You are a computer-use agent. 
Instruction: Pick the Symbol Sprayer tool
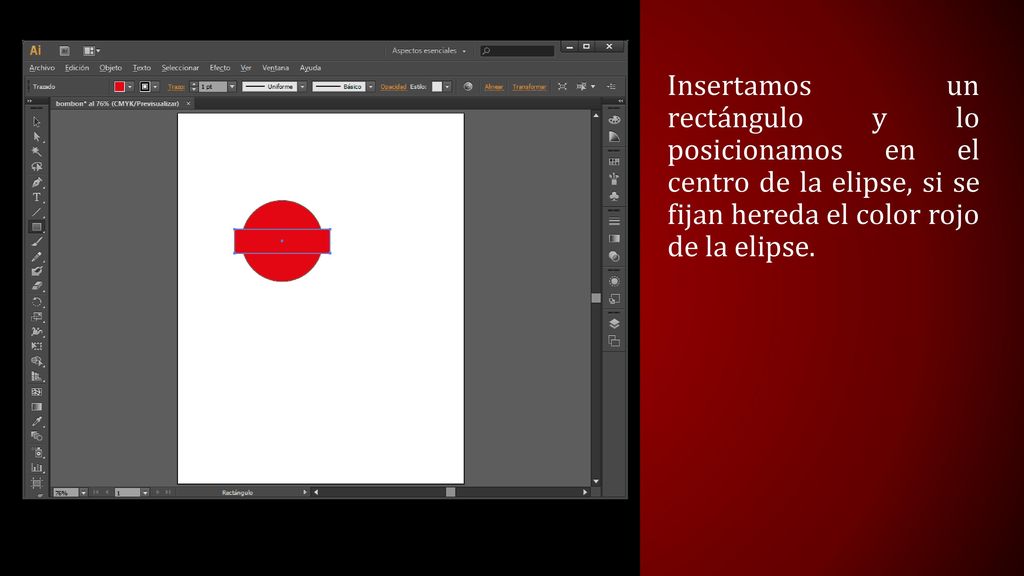tap(37, 453)
